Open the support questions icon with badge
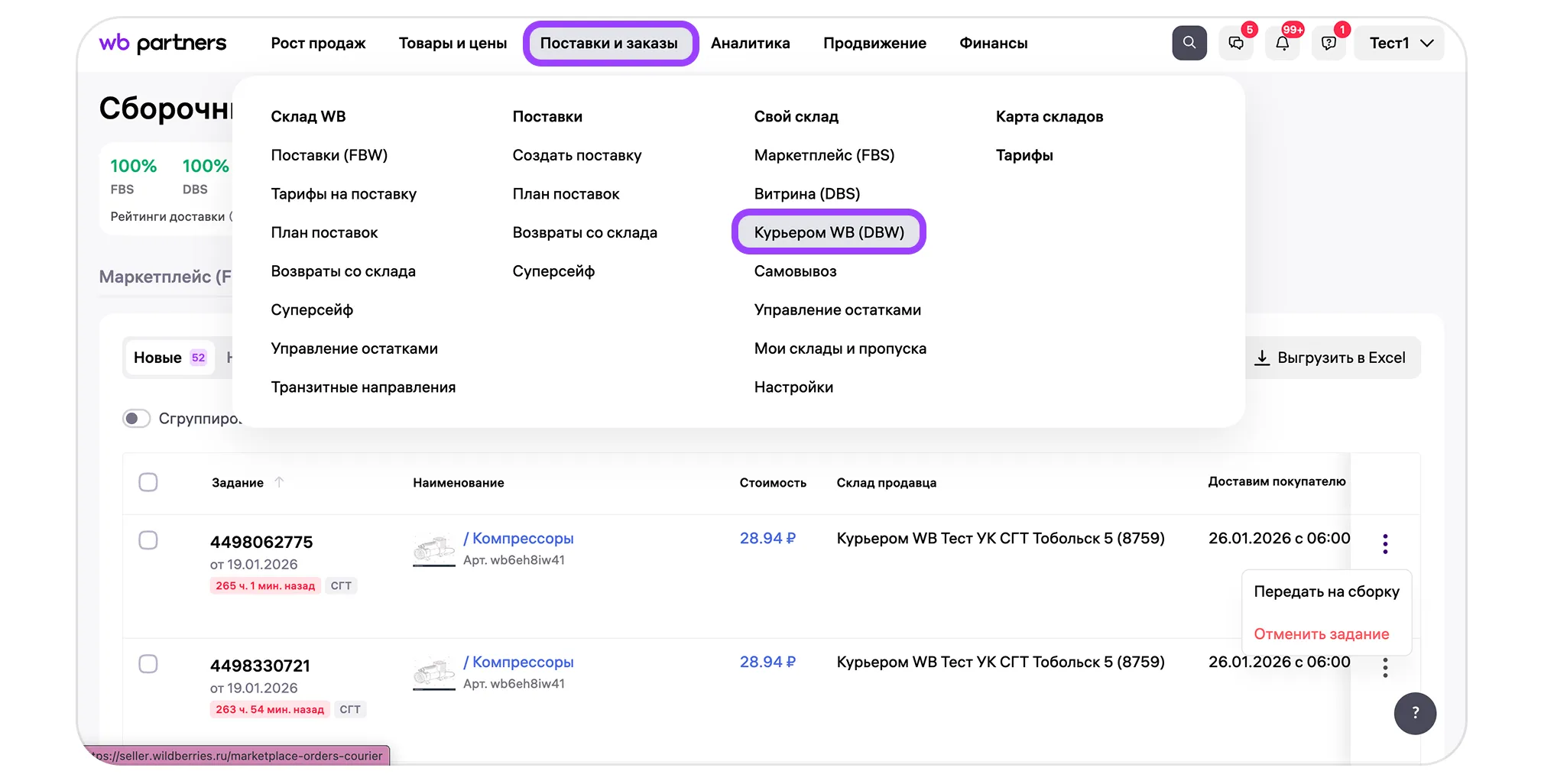 [1329, 44]
